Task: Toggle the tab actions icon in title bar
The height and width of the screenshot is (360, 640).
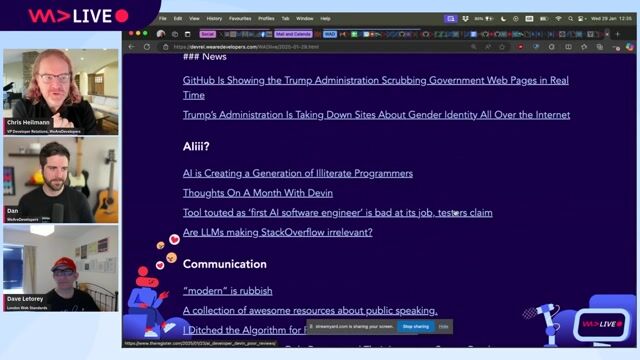Action: (x=188, y=34)
